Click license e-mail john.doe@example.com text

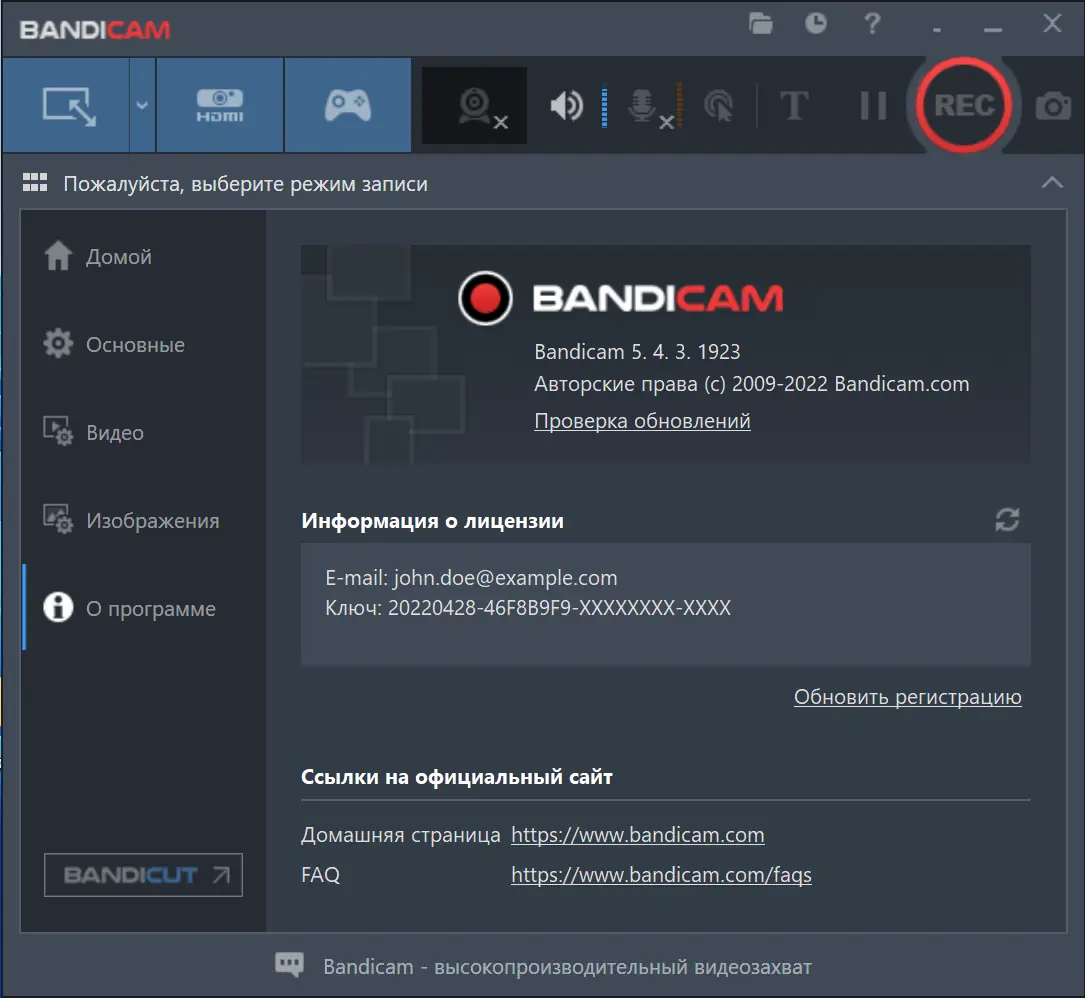tap(505, 578)
